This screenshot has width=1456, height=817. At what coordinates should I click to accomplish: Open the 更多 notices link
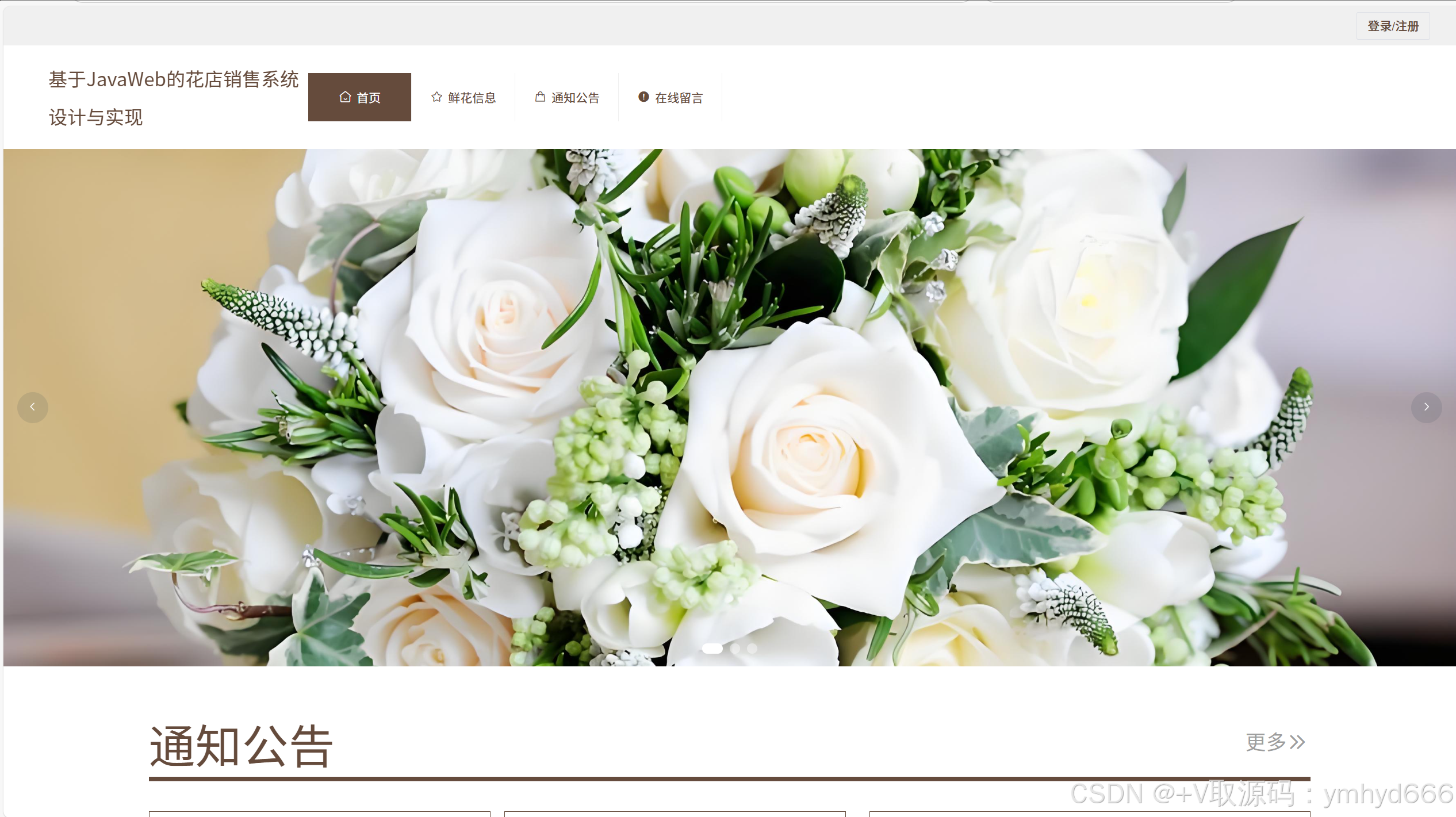[1265, 742]
